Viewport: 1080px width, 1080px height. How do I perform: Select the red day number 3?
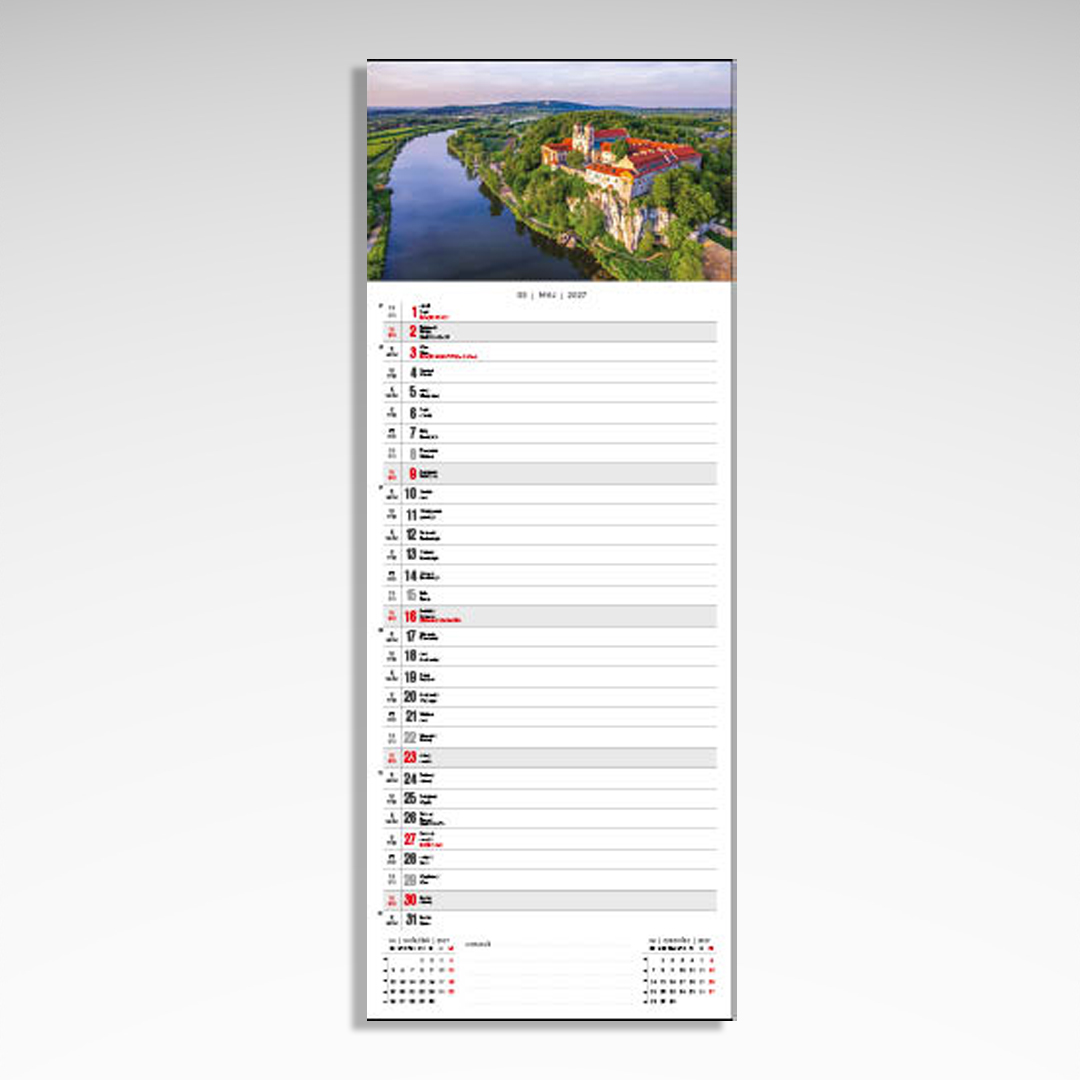(413, 353)
